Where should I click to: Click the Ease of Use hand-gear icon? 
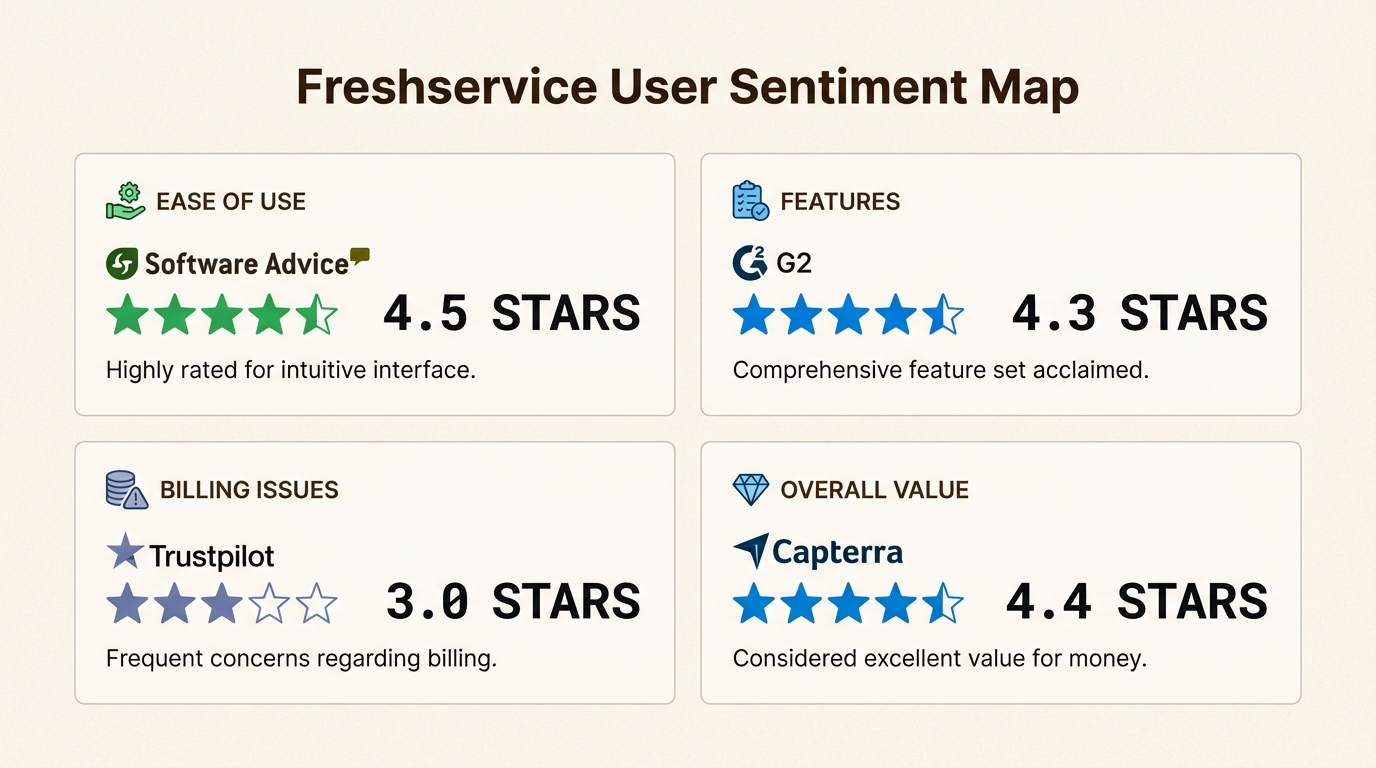pyautogui.click(x=126, y=201)
